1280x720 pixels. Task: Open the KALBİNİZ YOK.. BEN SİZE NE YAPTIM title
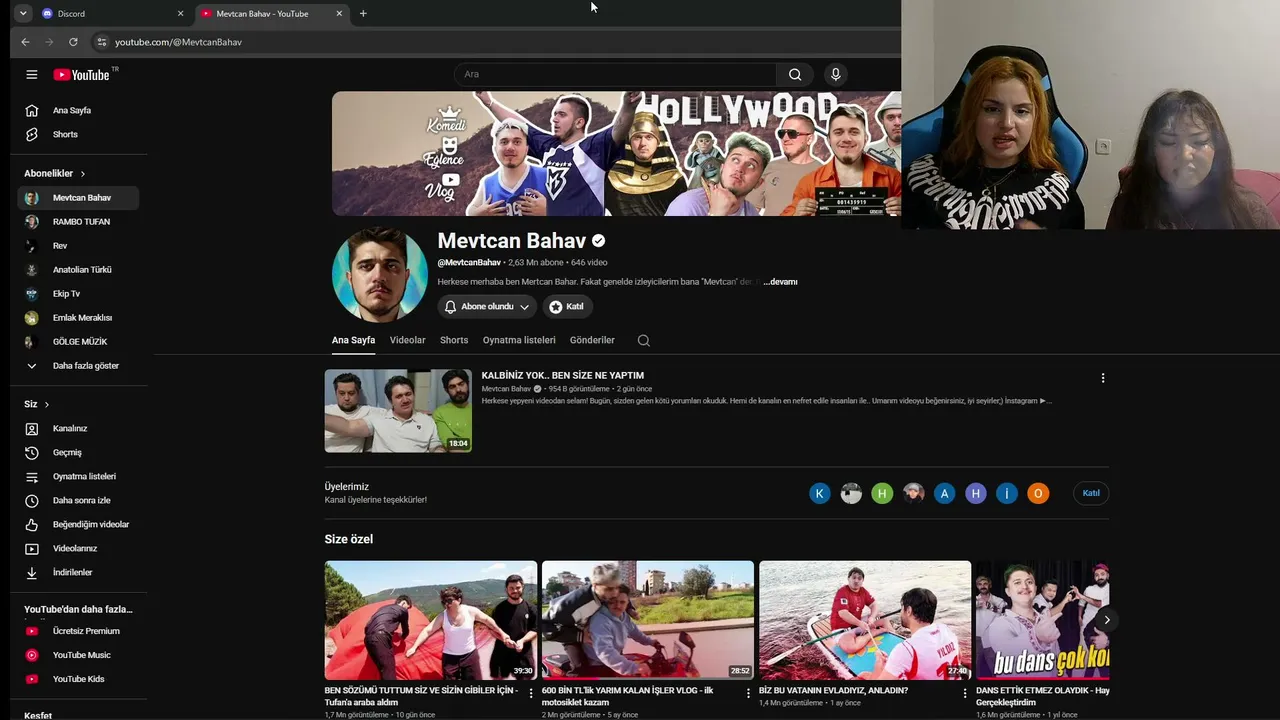(563, 376)
